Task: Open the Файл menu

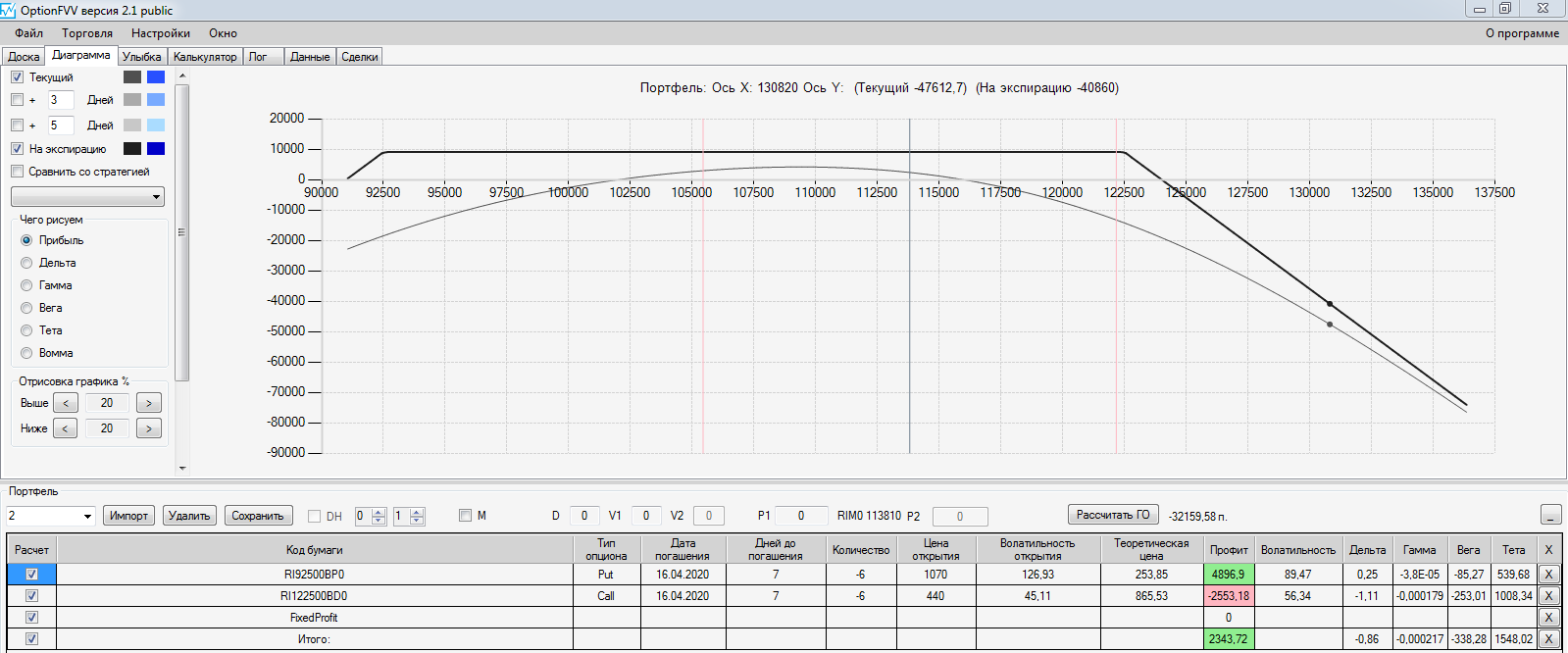Action: pyautogui.click(x=28, y=33)
